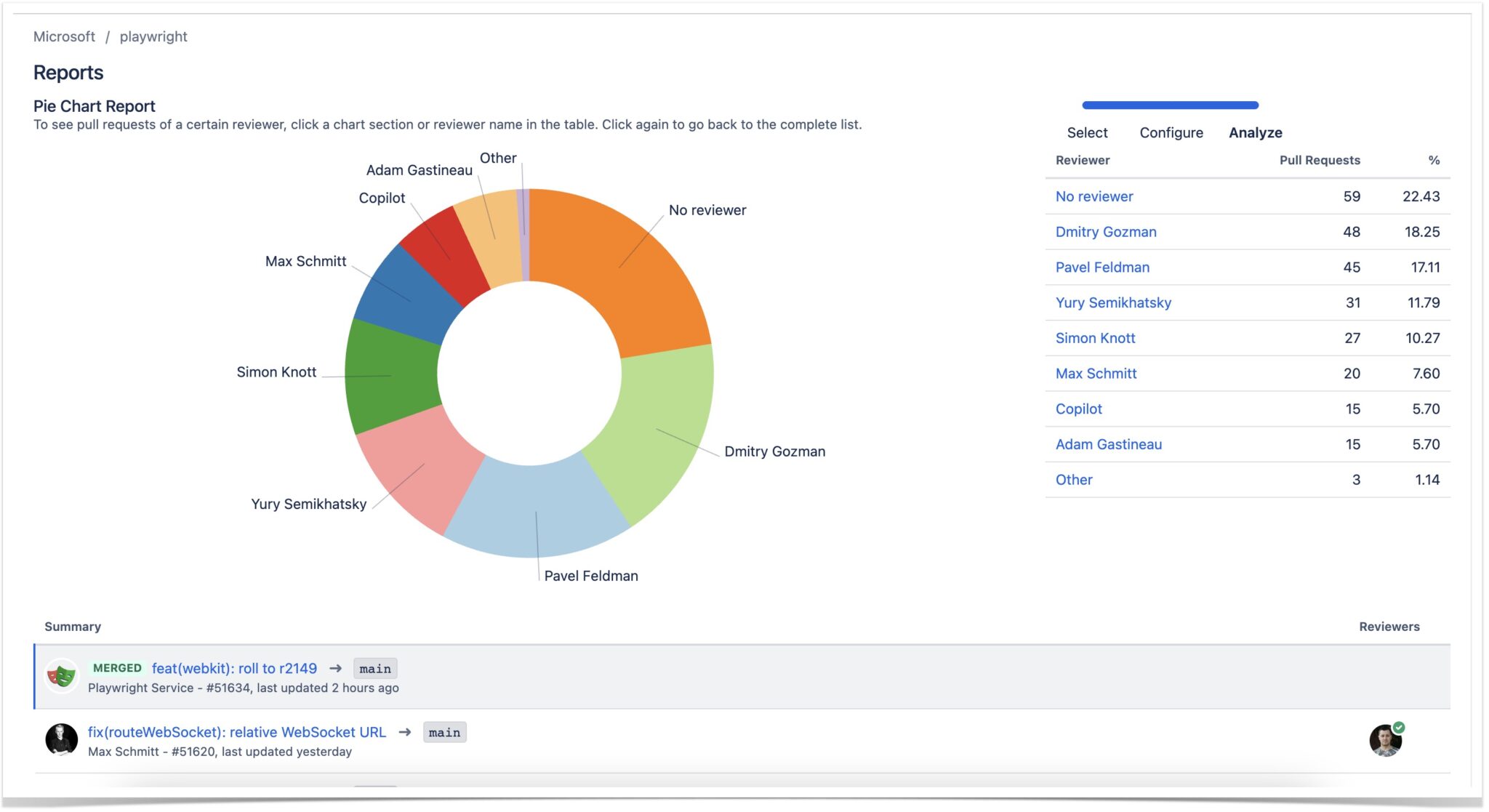This screenshot has width=1489, height=812.
Task: Click Max Schmitt author avatar
Action: (x=62, y=740)
